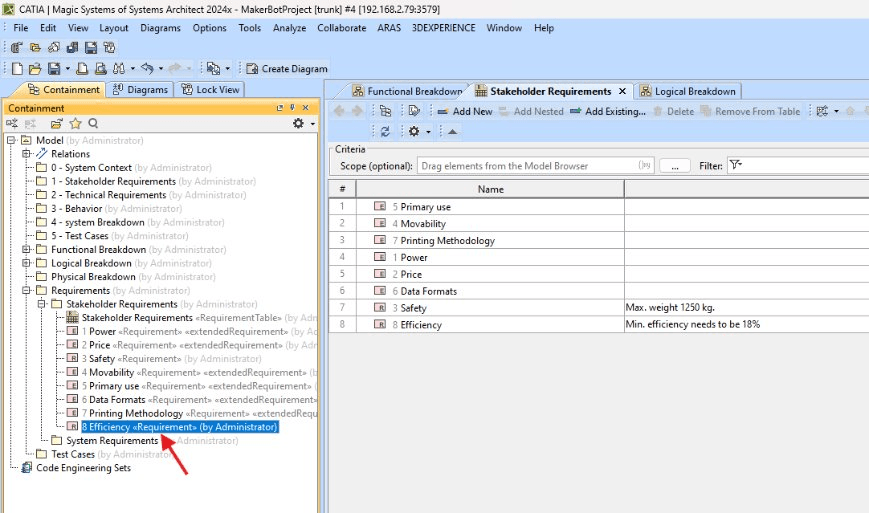Switch to the Lock View tab
869x513 pixels.
point(211,89)
